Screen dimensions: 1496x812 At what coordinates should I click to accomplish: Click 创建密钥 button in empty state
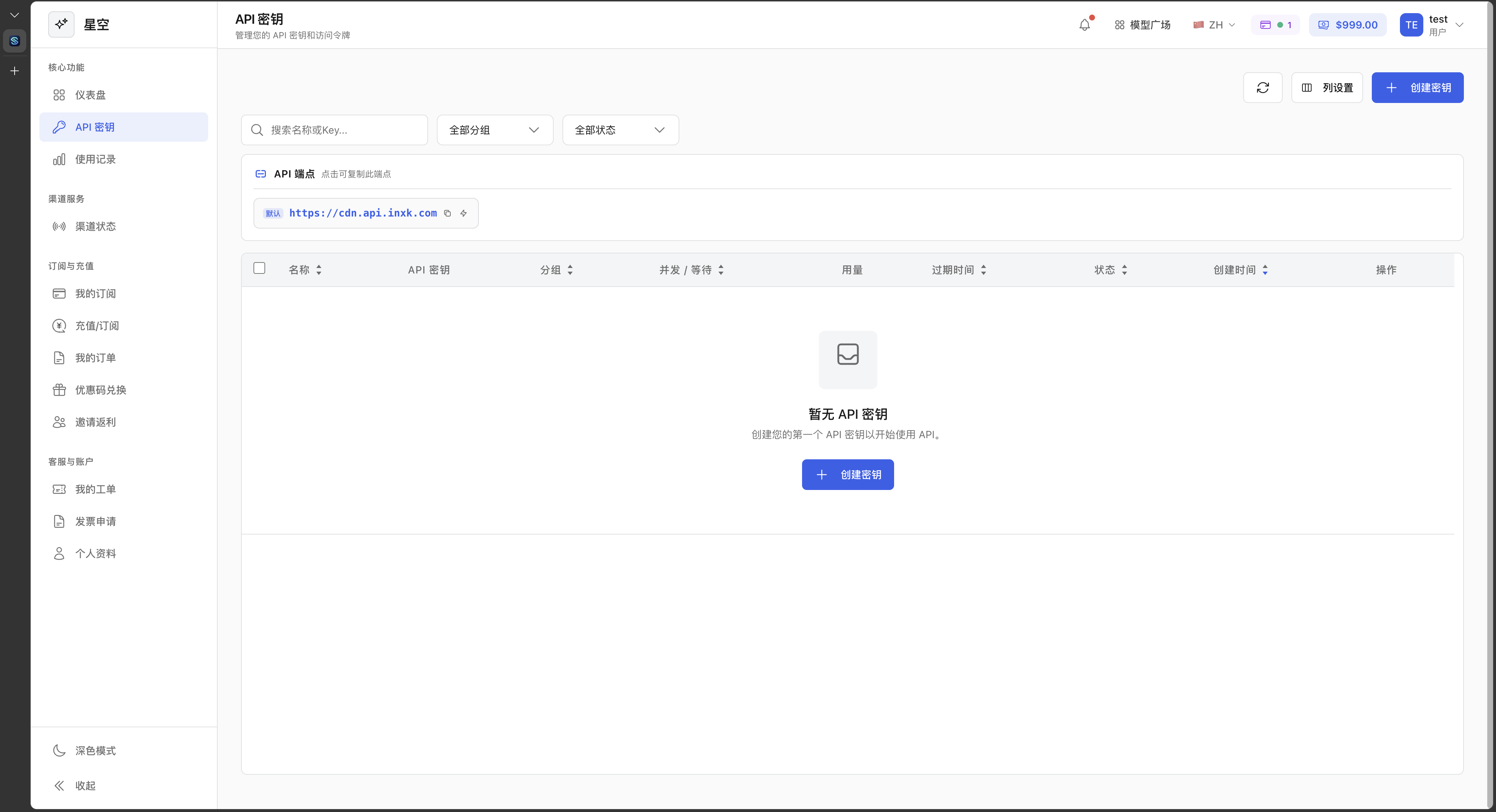[x=848, y=475]
